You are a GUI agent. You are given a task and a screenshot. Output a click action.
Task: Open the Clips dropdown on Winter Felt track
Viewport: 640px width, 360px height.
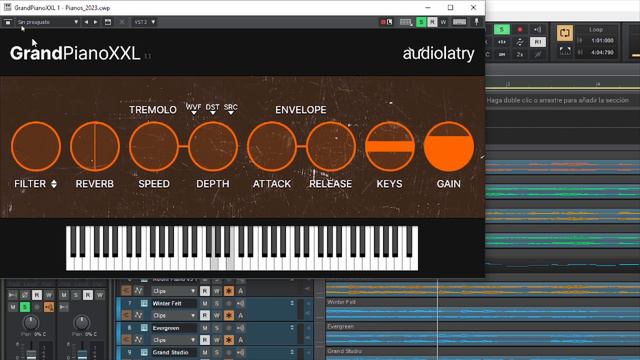(x=174, y=316)
